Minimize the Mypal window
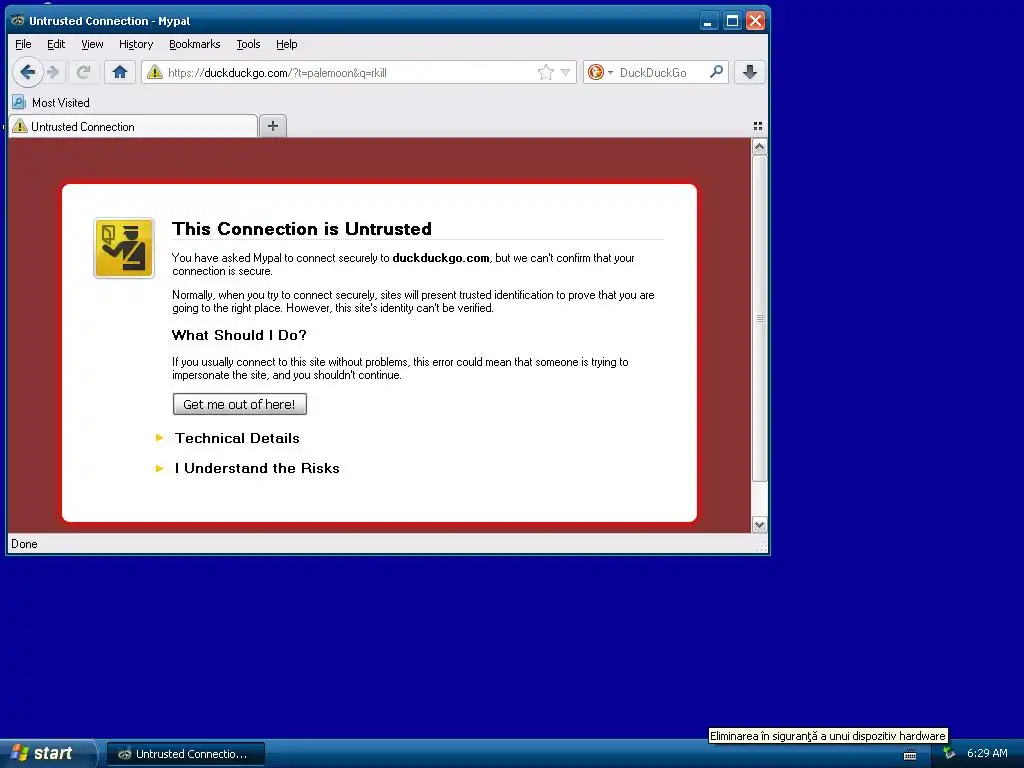Viewport: 1024px width, 768px height. tap(708, 21)
